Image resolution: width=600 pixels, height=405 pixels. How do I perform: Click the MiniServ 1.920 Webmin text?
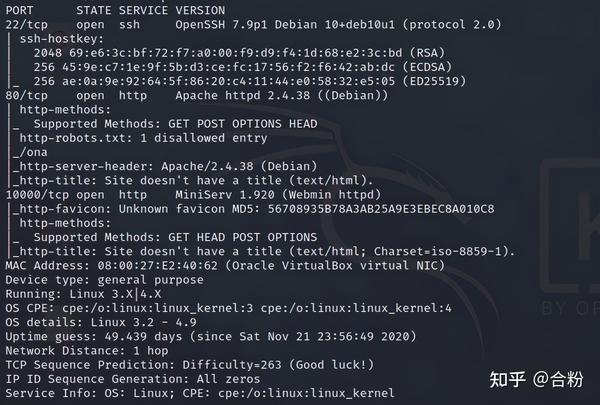pyautogui.click(x=278, y=194)
